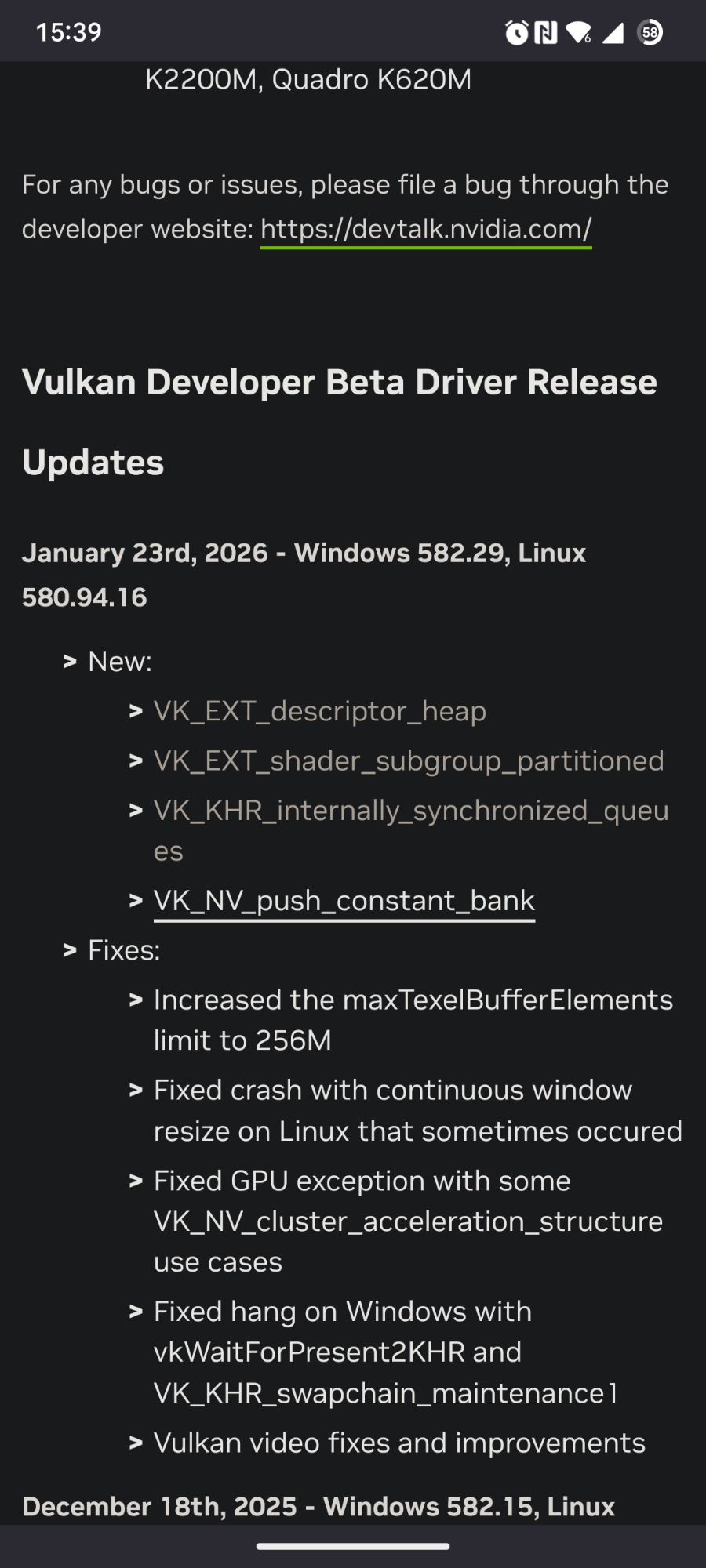Open the VK_EXT_descriptor_heap link
706x1568 pixels.
(x=320, y=711)
